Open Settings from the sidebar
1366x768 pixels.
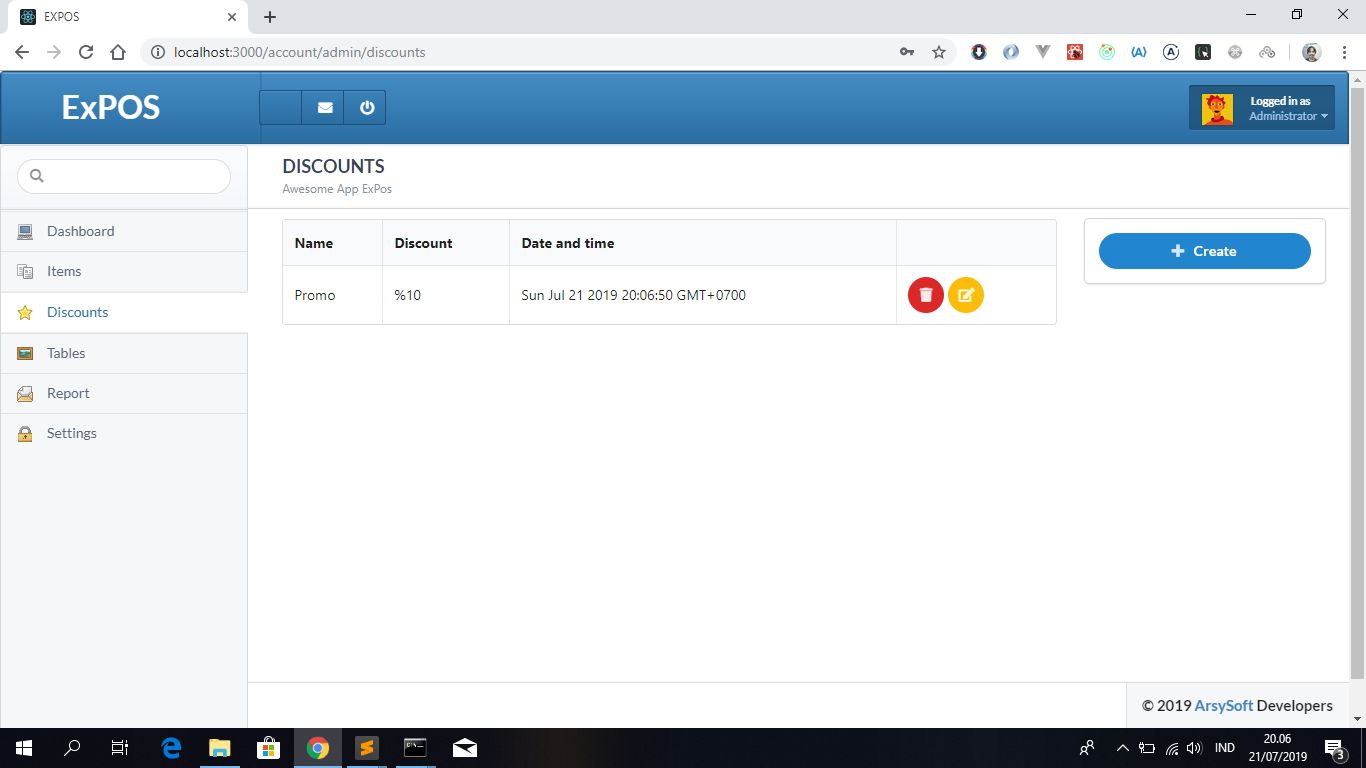tap(72, 433)
